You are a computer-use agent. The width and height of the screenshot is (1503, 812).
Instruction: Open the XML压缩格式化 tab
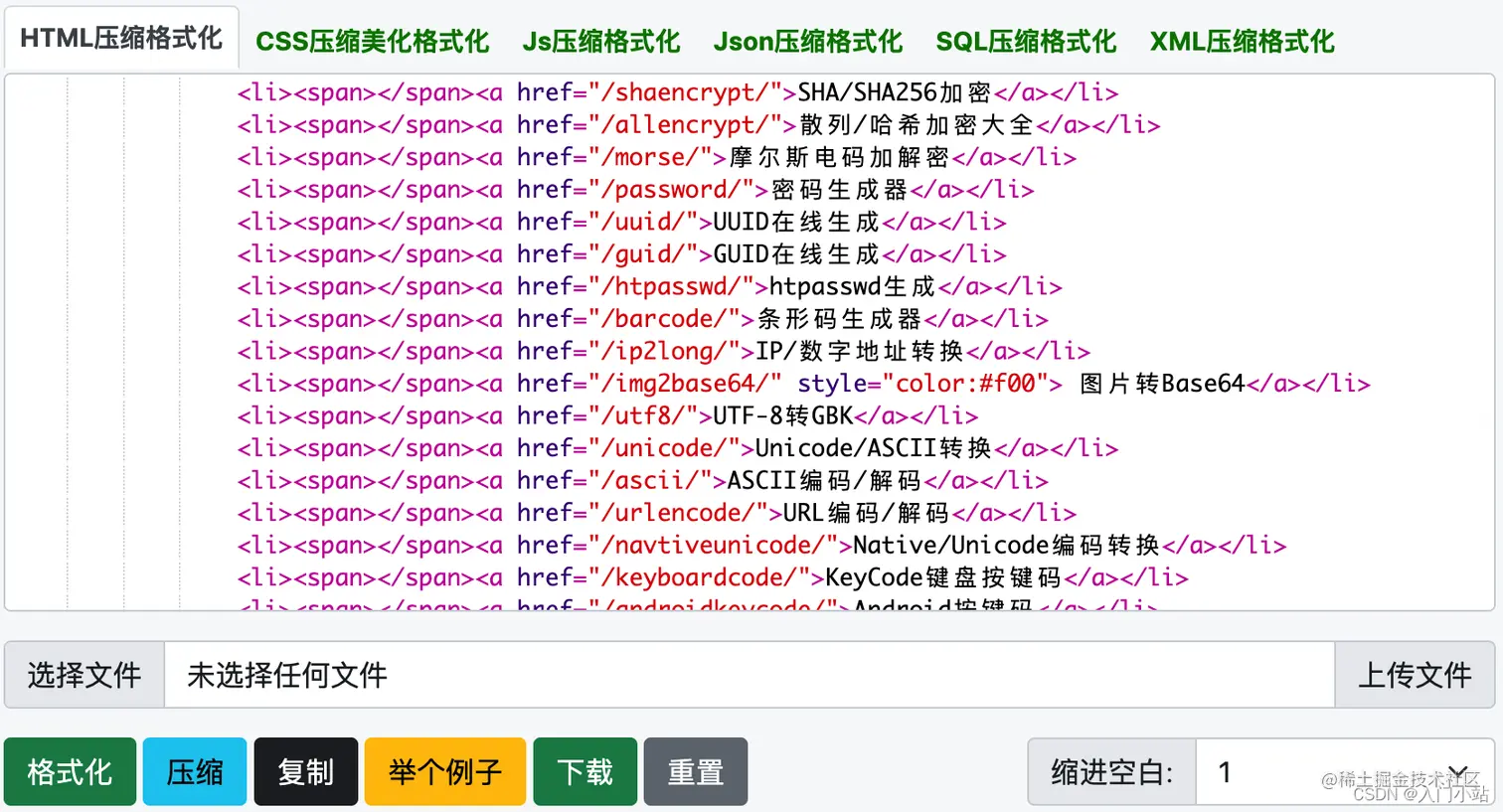(1241, 41)
